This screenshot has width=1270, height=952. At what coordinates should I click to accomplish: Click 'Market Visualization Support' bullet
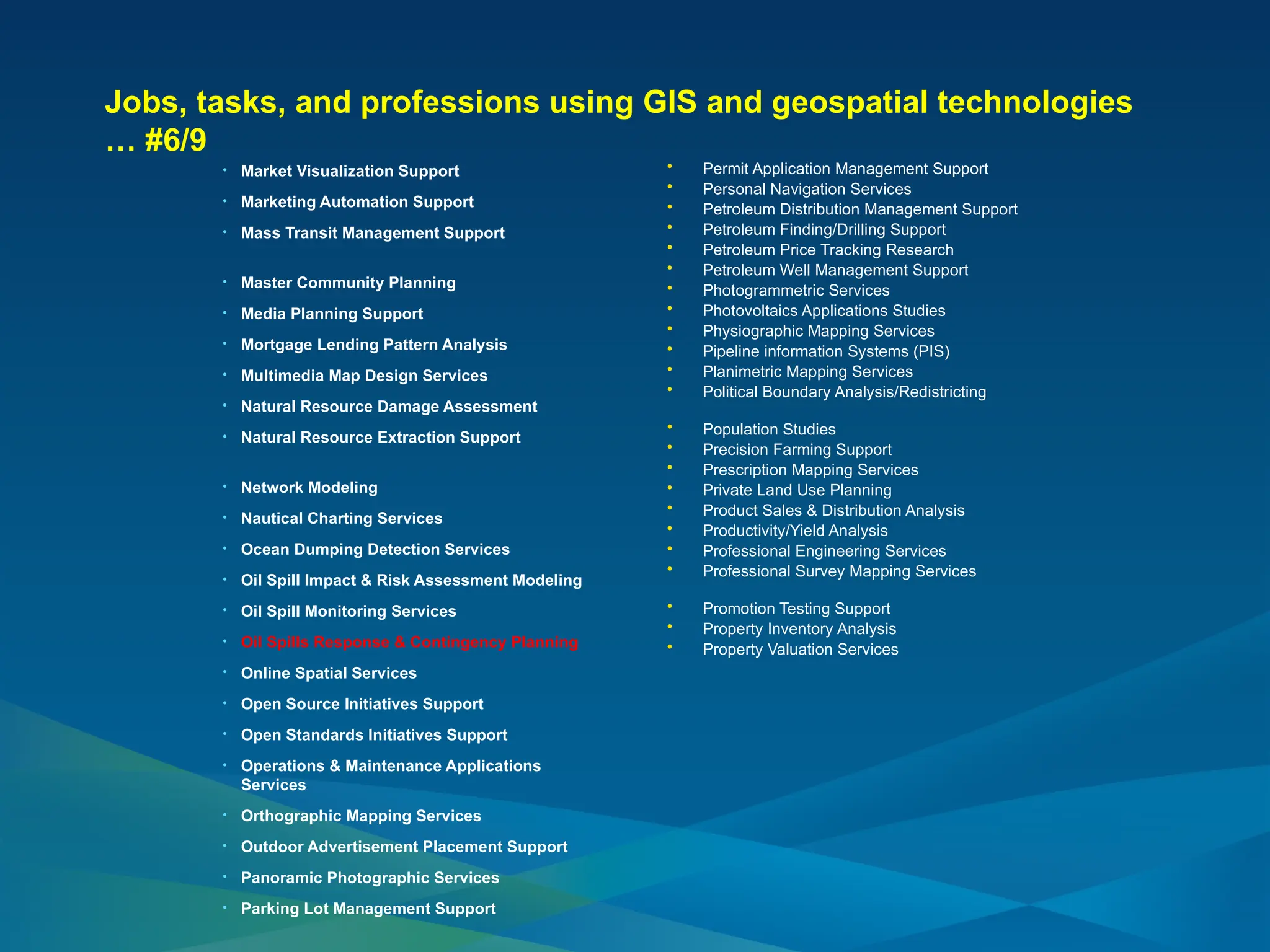tap(350, 171)
